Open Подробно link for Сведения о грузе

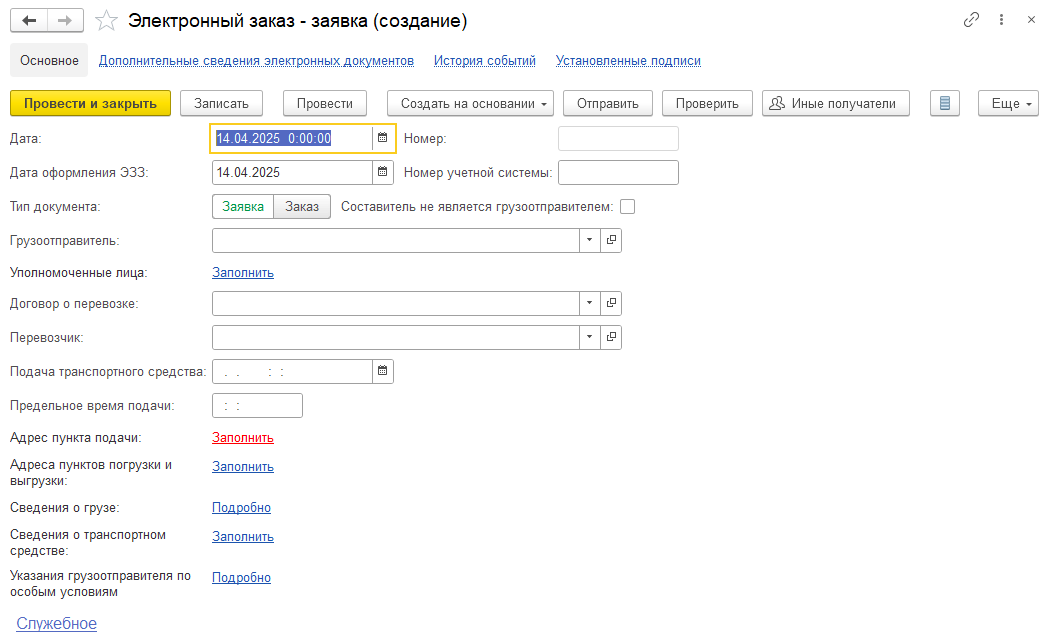click(x=241, y=507)
